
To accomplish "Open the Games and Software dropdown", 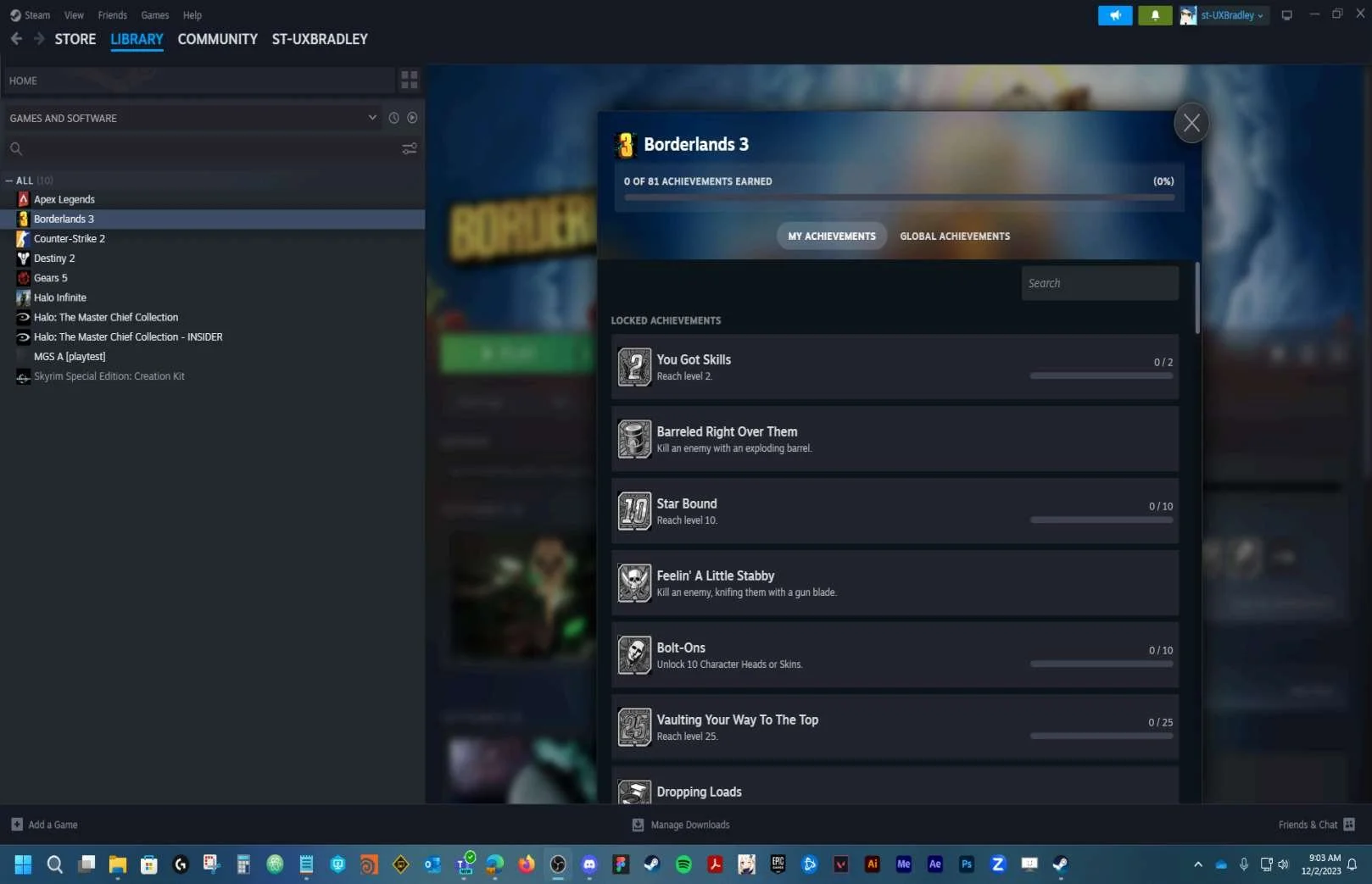I will coord(193,118).
